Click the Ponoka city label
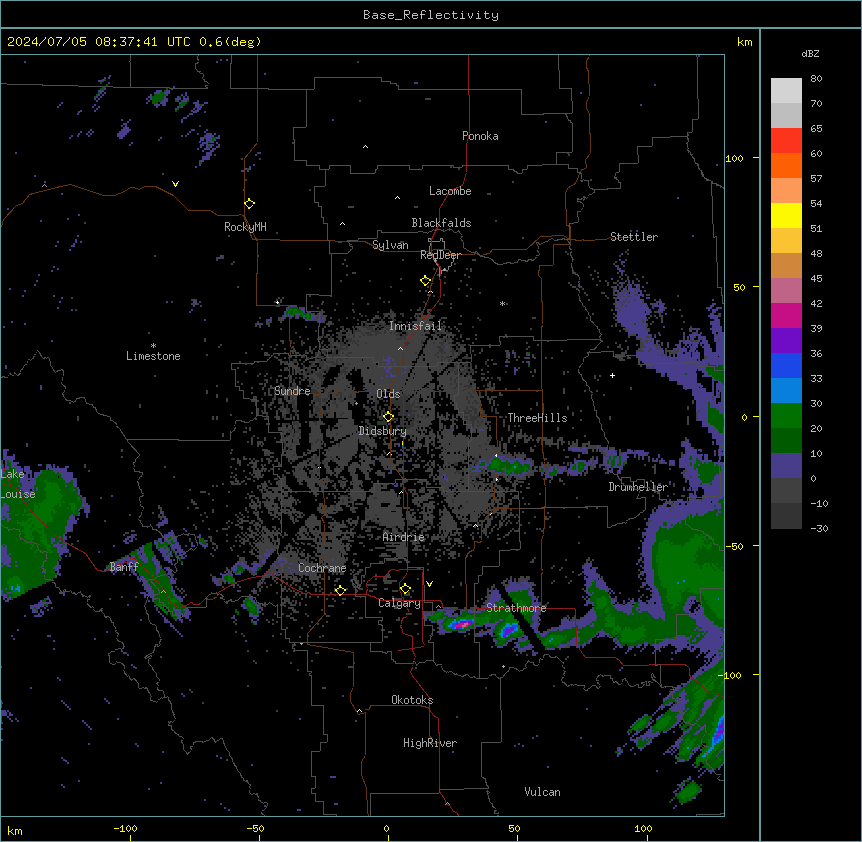The image size is (862, 842). click(480, 136)
